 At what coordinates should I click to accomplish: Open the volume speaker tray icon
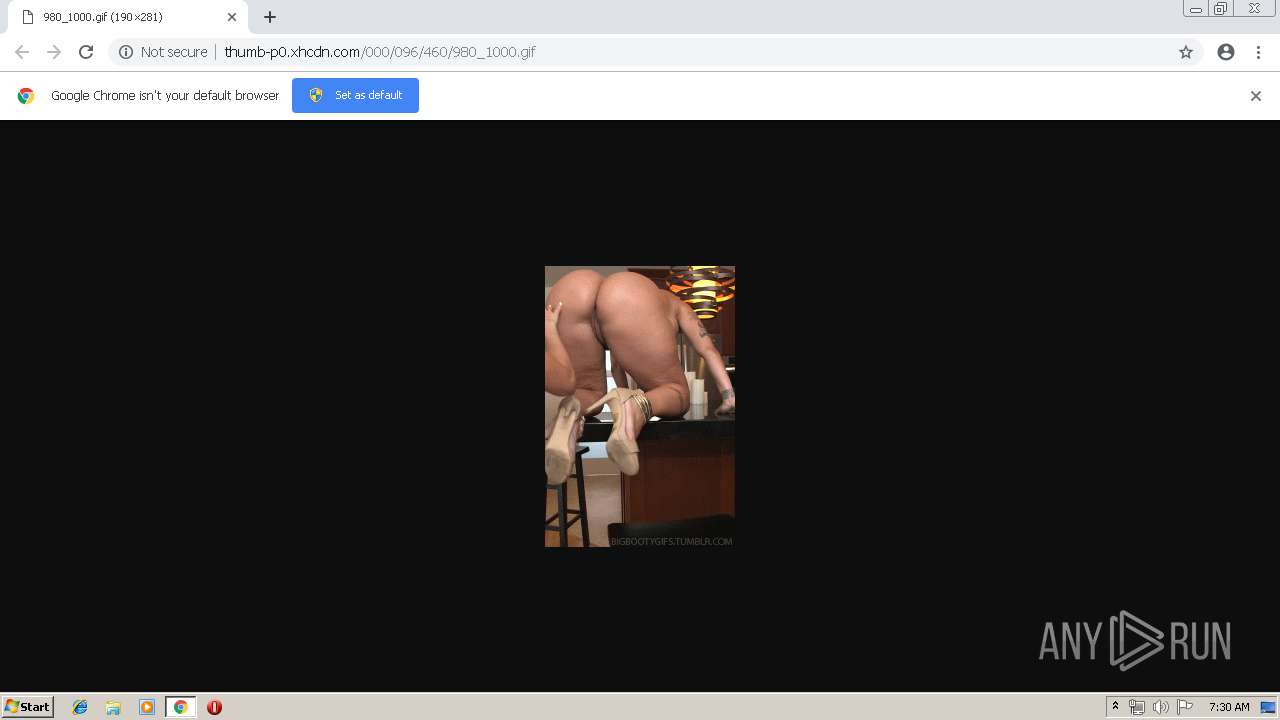[x=1160, y=707]
